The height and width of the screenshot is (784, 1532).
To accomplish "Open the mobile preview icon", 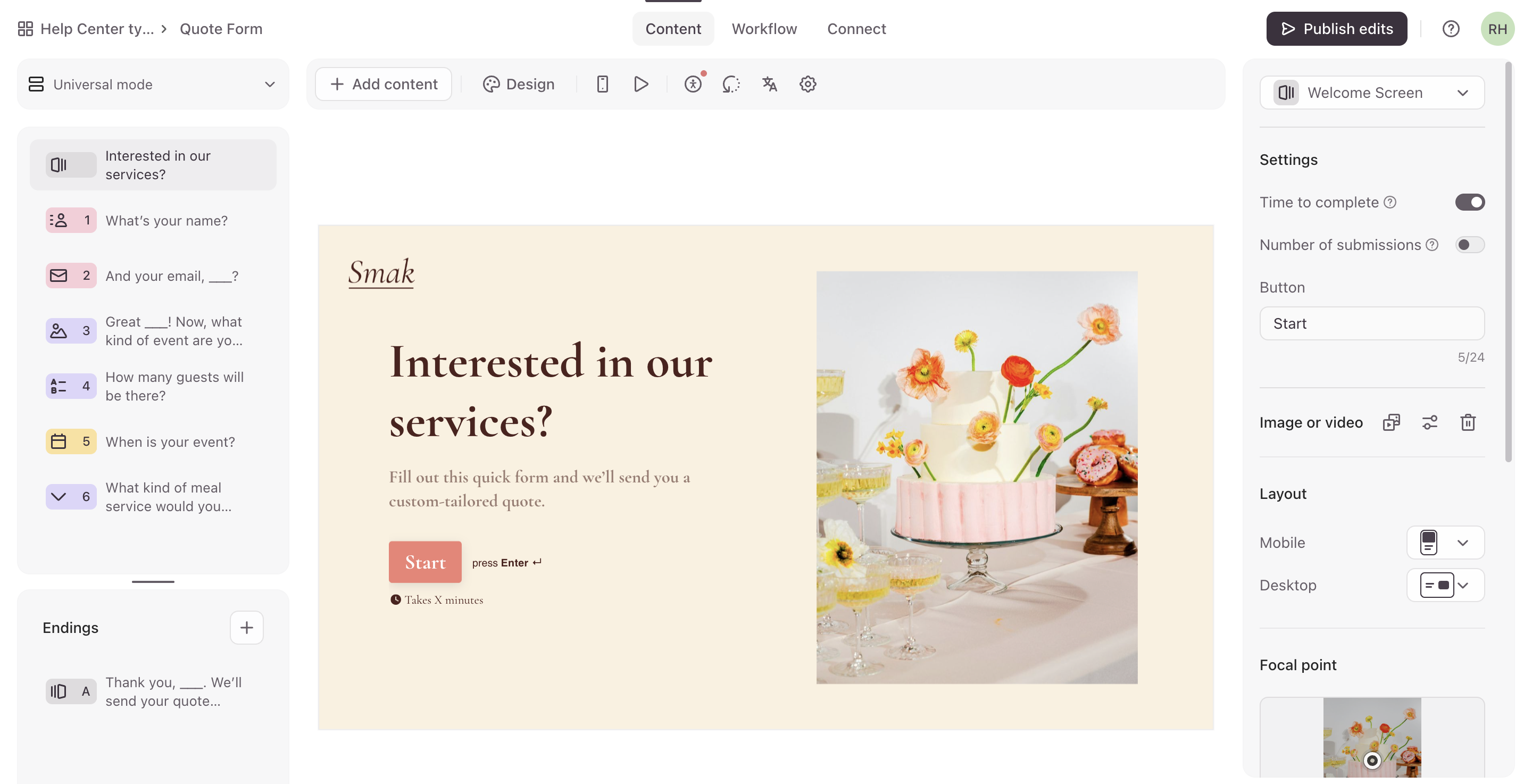I will 602,84.
